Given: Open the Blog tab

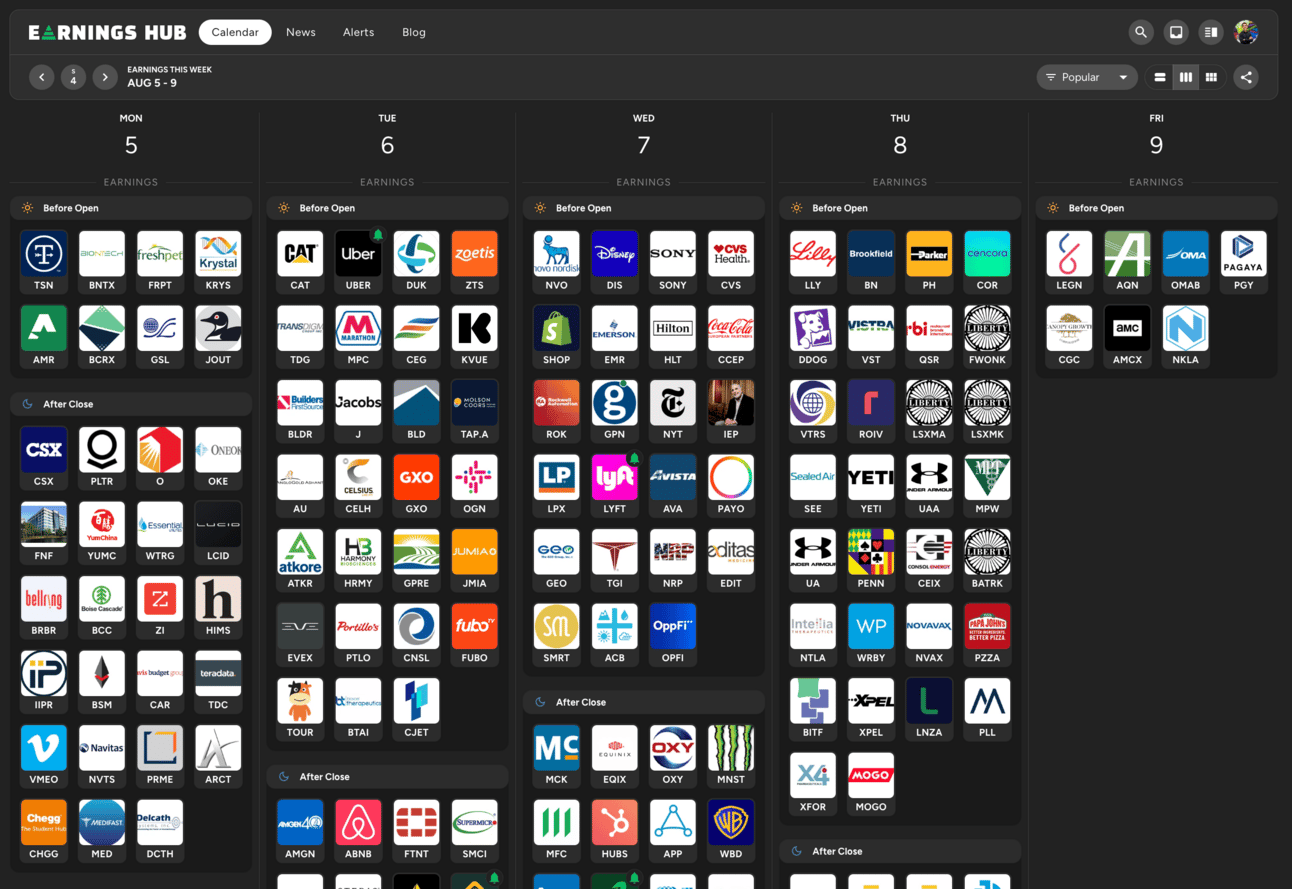Looking at the screenshot, I should tap(414, 32).
